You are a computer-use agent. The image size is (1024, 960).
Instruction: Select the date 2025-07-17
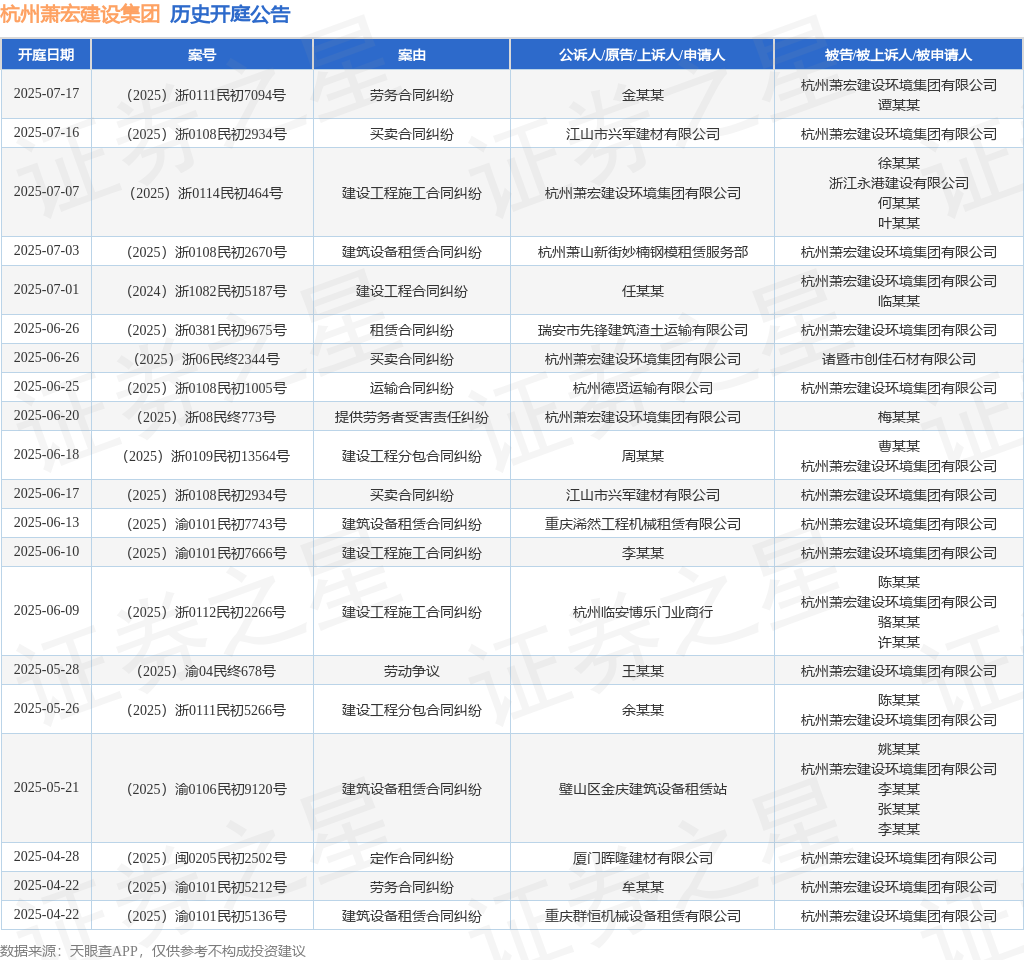pyautogui.click(x=46, y=93)
